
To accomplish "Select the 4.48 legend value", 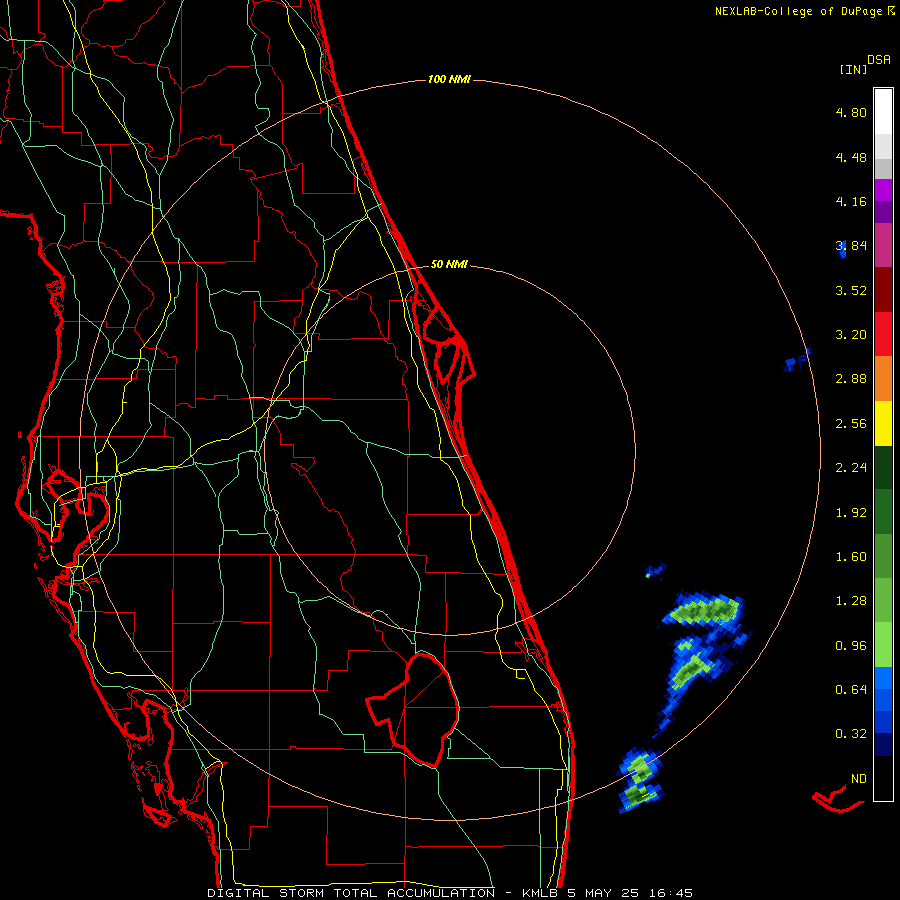I will click(x=851, y=157).
